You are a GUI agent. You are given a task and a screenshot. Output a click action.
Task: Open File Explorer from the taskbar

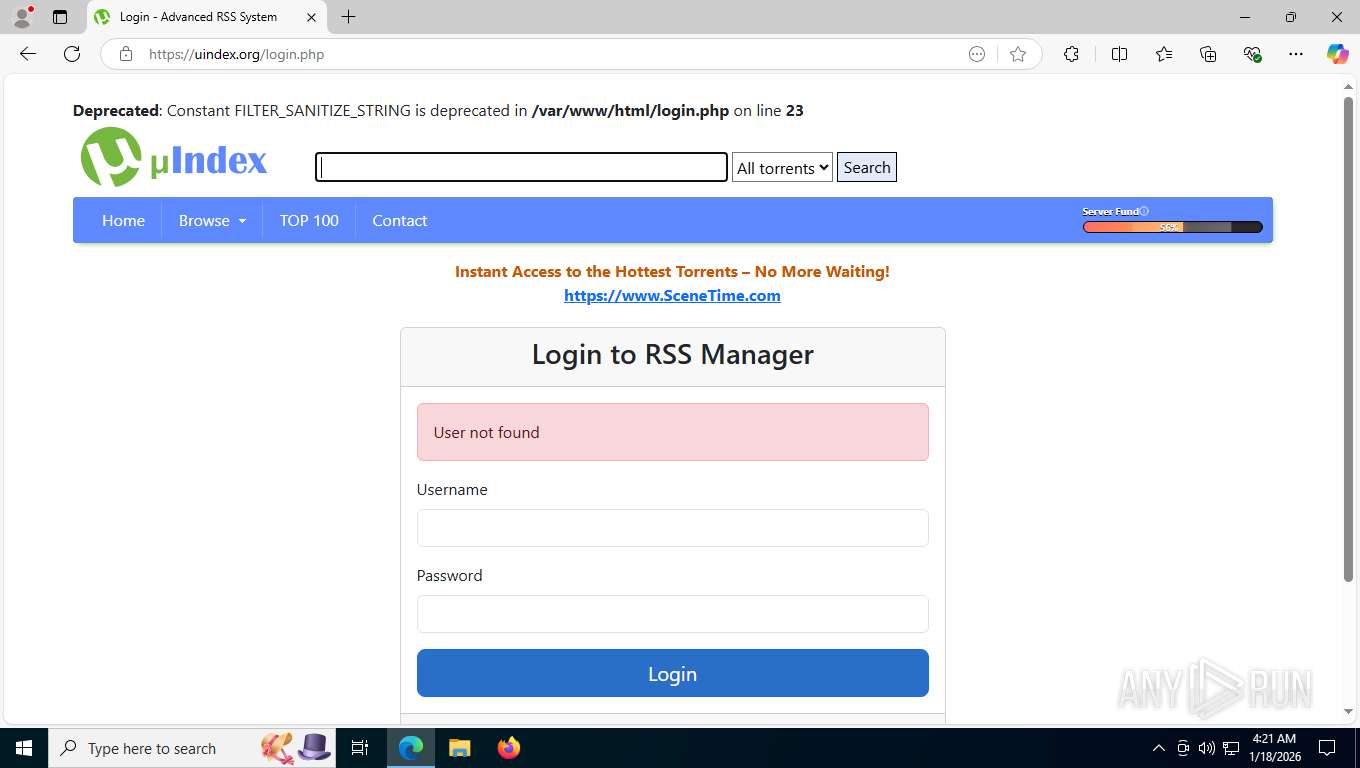[x=459, y=748]
